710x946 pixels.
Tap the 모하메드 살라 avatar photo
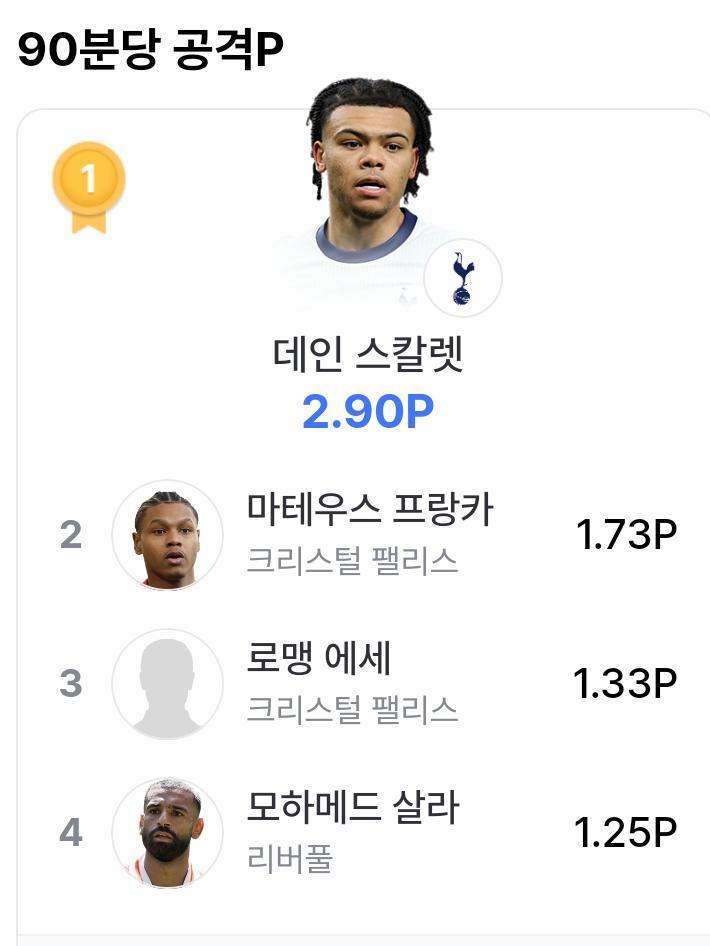(x=167, y=833)
